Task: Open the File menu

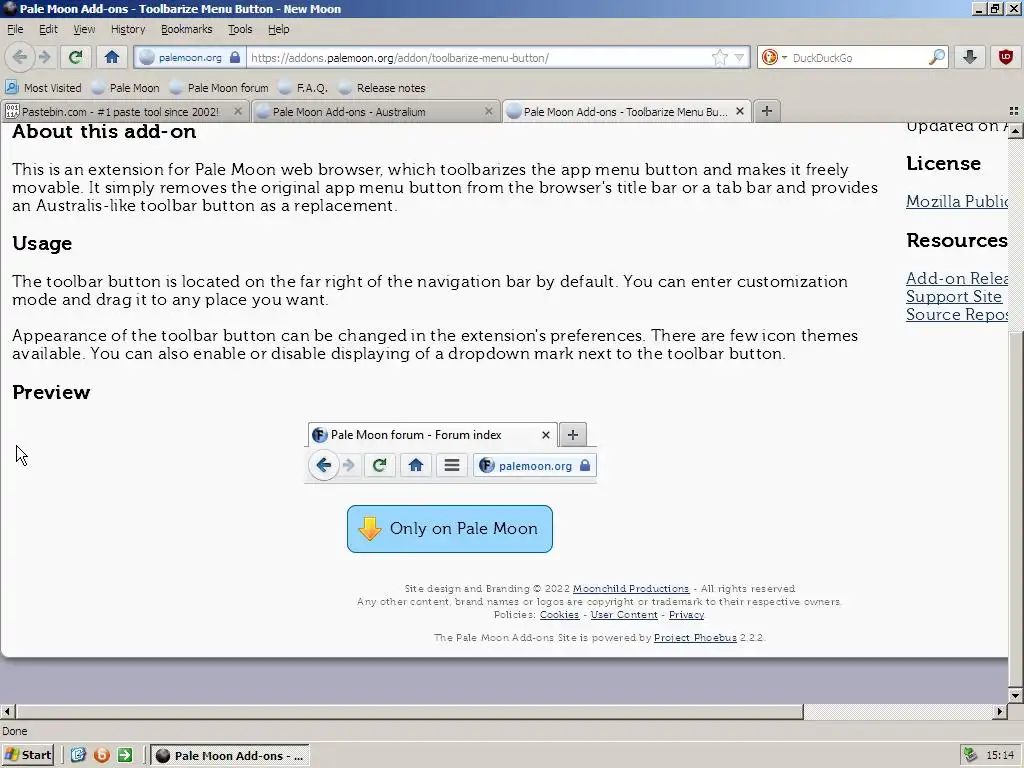Action: 15,29
